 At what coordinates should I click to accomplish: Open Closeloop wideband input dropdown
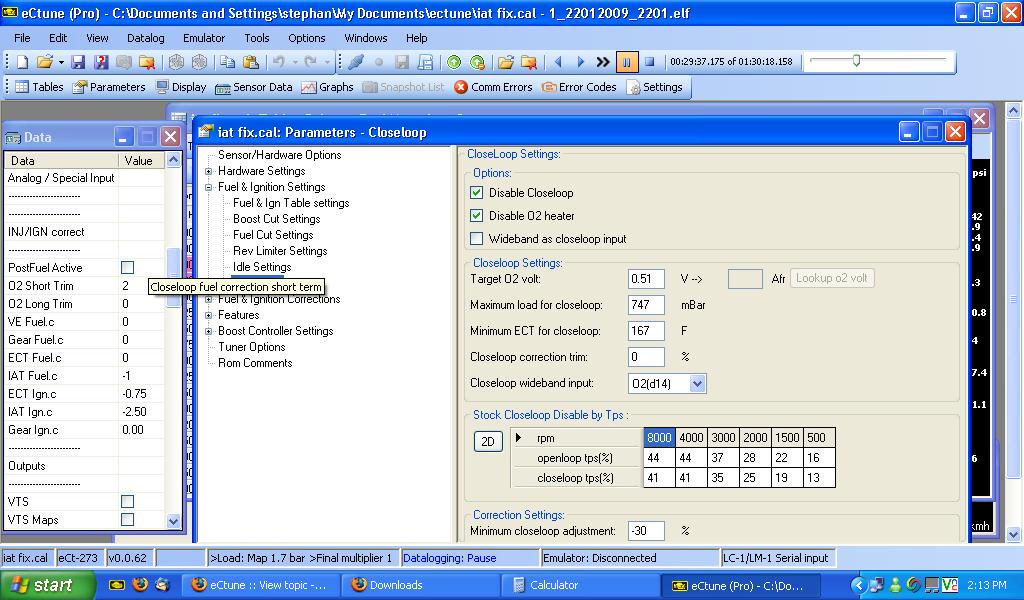697,383
